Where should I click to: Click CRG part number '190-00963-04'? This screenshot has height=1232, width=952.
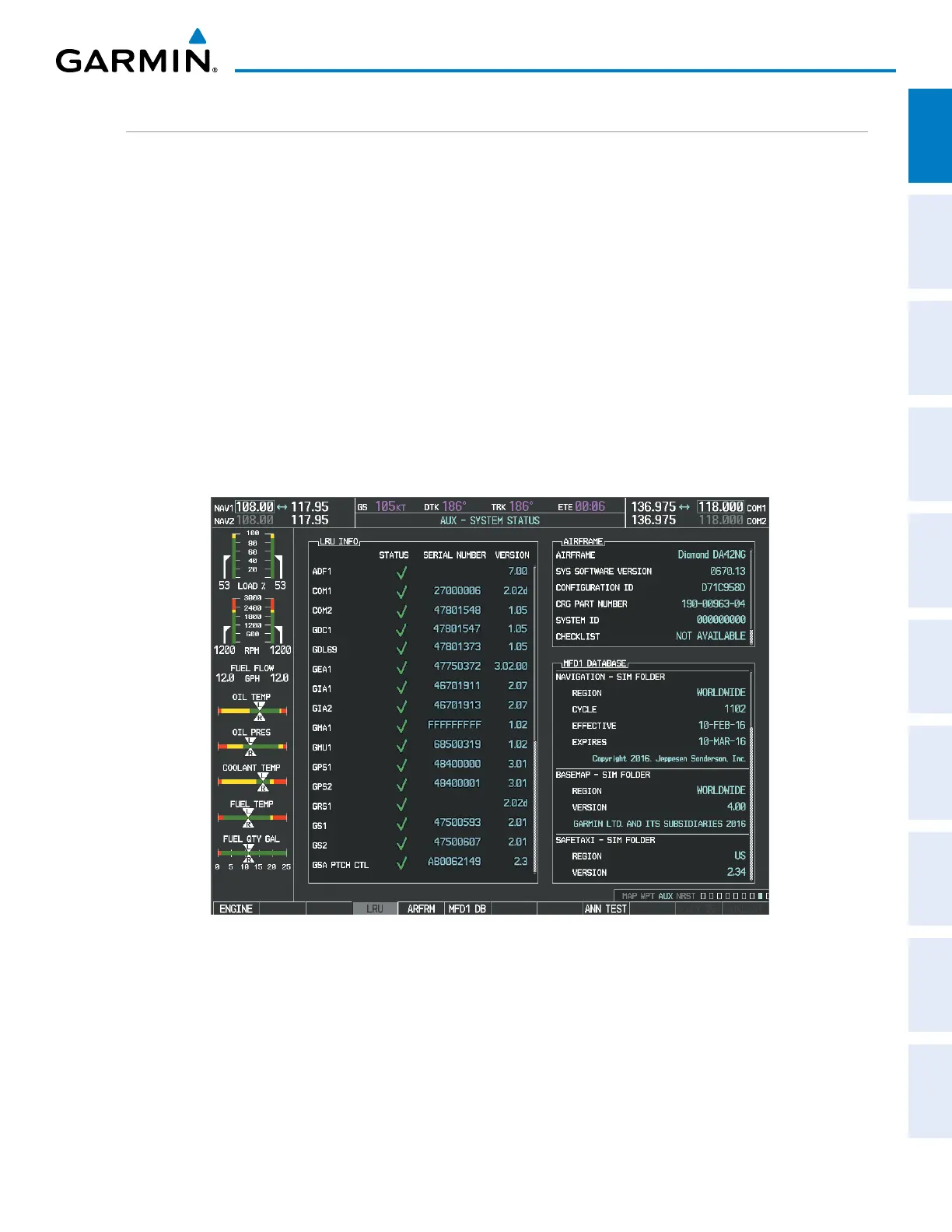(713, 604)
